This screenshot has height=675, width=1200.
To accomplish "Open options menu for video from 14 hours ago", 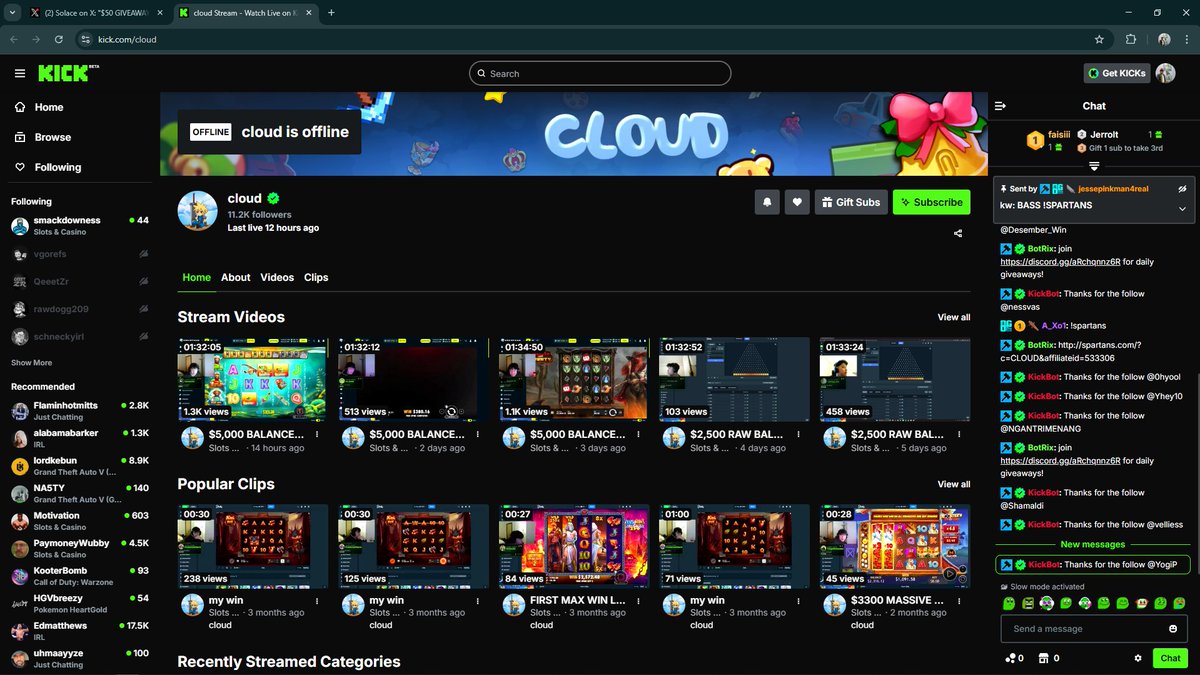I will tap(317, 435).
